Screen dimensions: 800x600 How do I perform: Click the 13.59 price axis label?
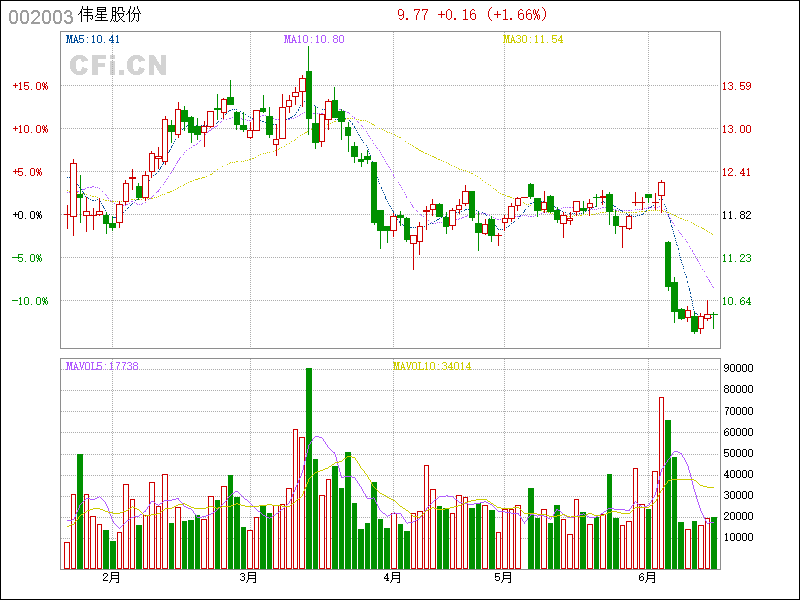tap(737, 86)
